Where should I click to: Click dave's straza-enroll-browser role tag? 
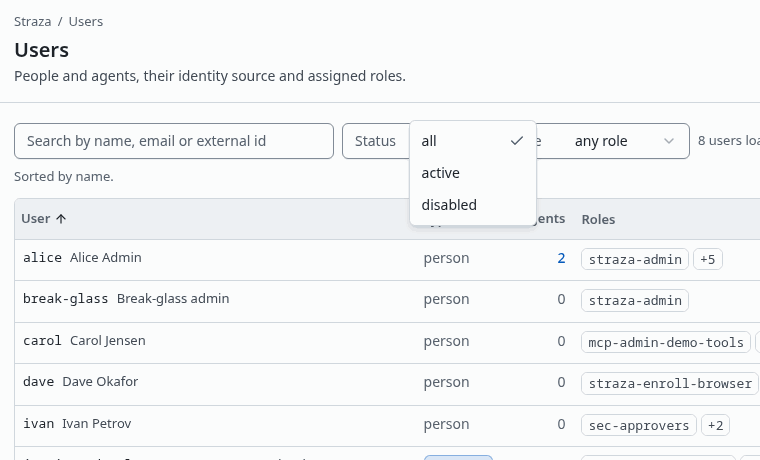coord(670,383)
